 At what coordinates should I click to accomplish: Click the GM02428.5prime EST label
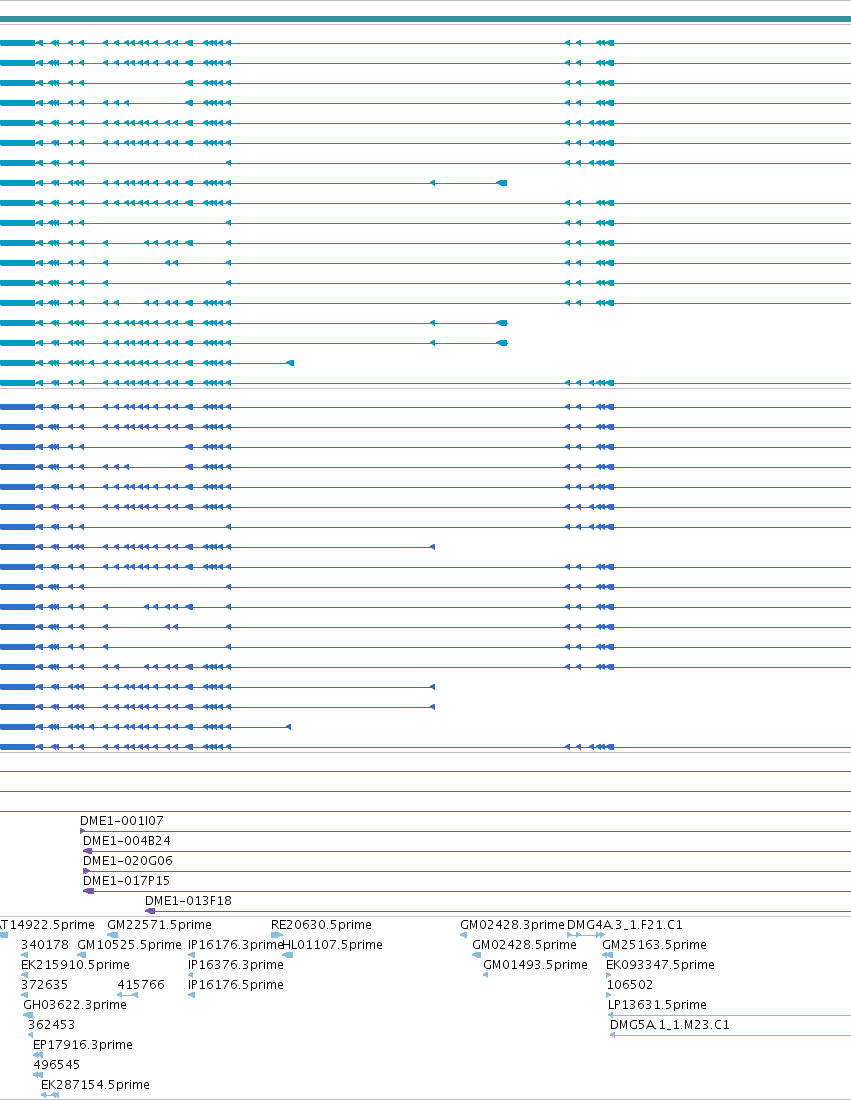coord(524,945)
